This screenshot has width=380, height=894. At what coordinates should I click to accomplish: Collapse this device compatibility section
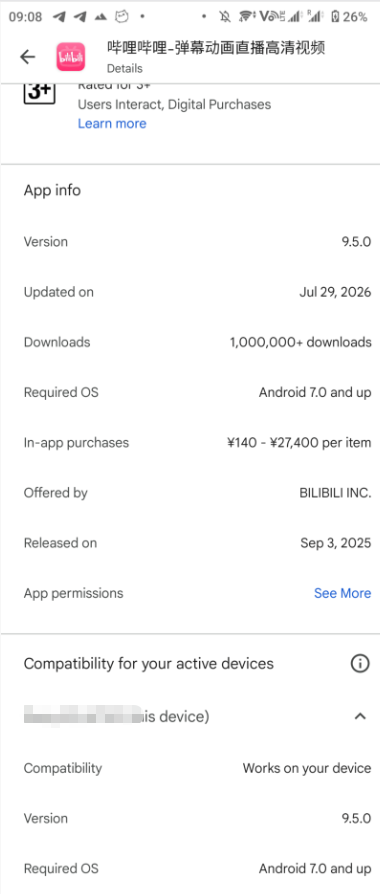[359, 716]
